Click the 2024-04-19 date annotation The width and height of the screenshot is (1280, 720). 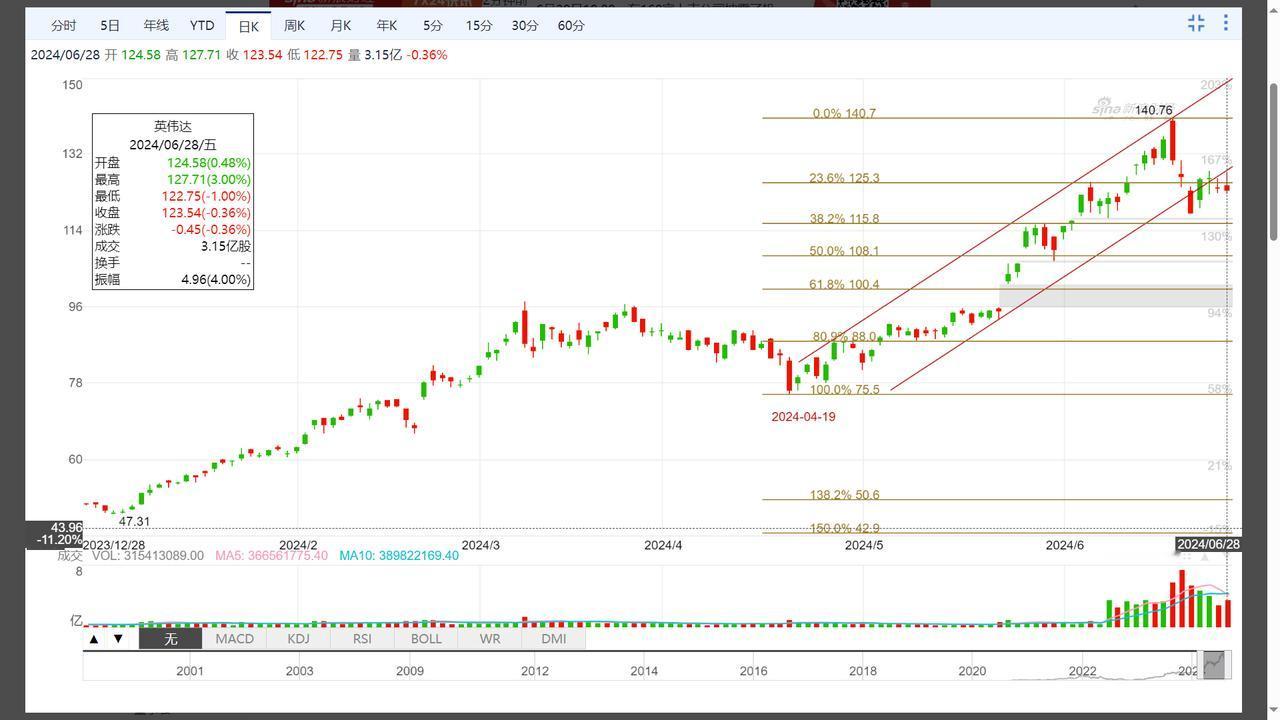803,417
